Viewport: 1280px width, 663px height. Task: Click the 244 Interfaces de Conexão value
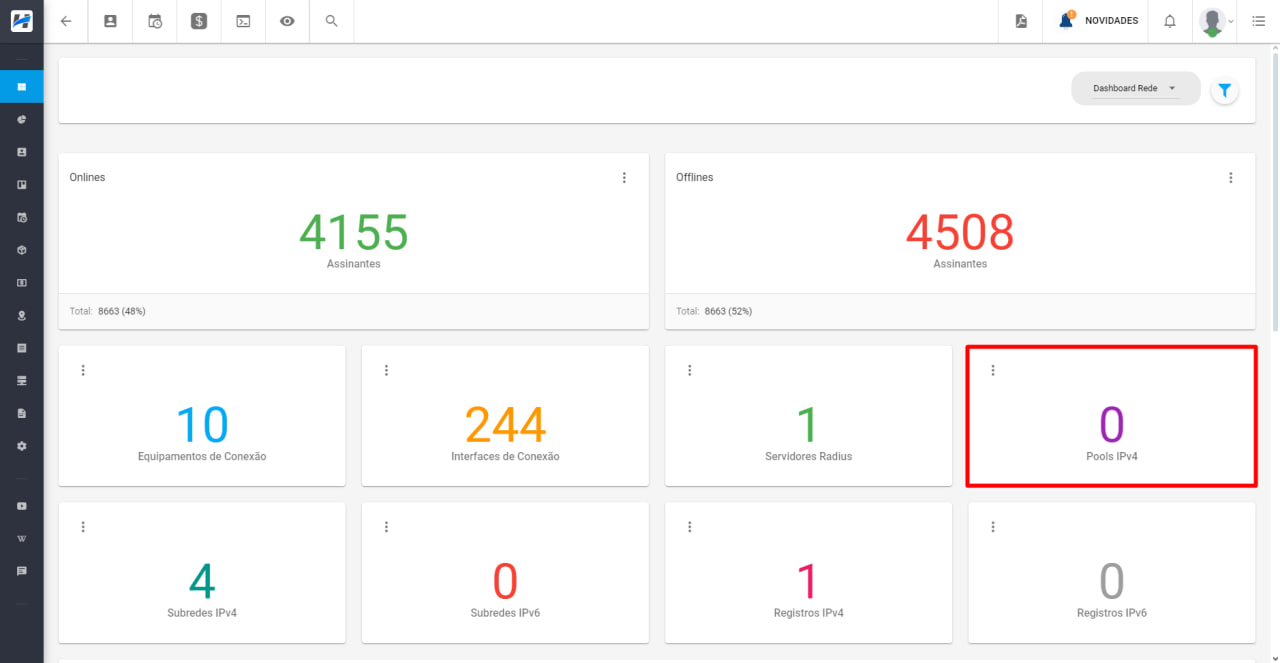505,425
